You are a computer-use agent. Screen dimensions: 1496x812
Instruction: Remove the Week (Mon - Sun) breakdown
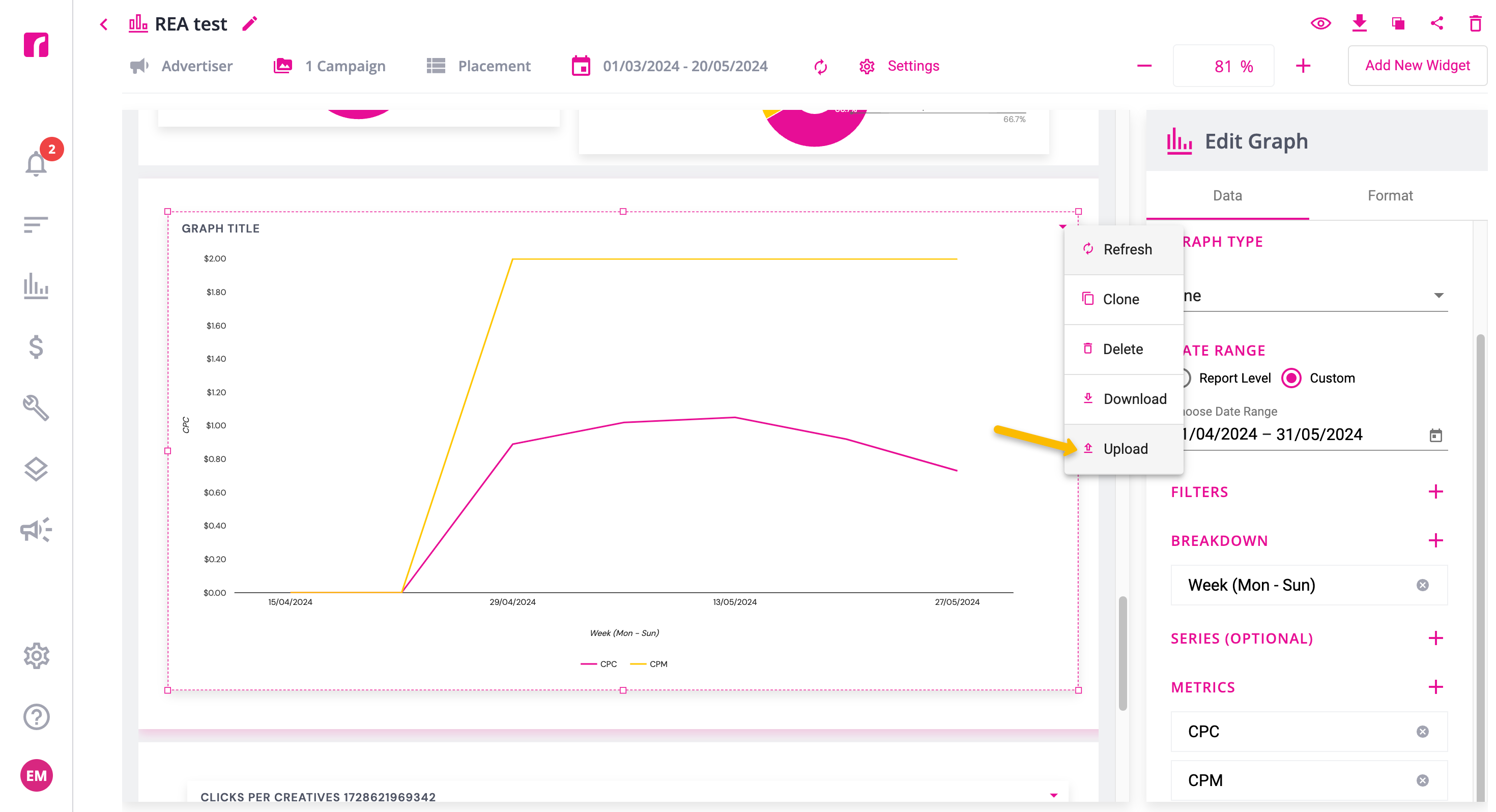1422,585
